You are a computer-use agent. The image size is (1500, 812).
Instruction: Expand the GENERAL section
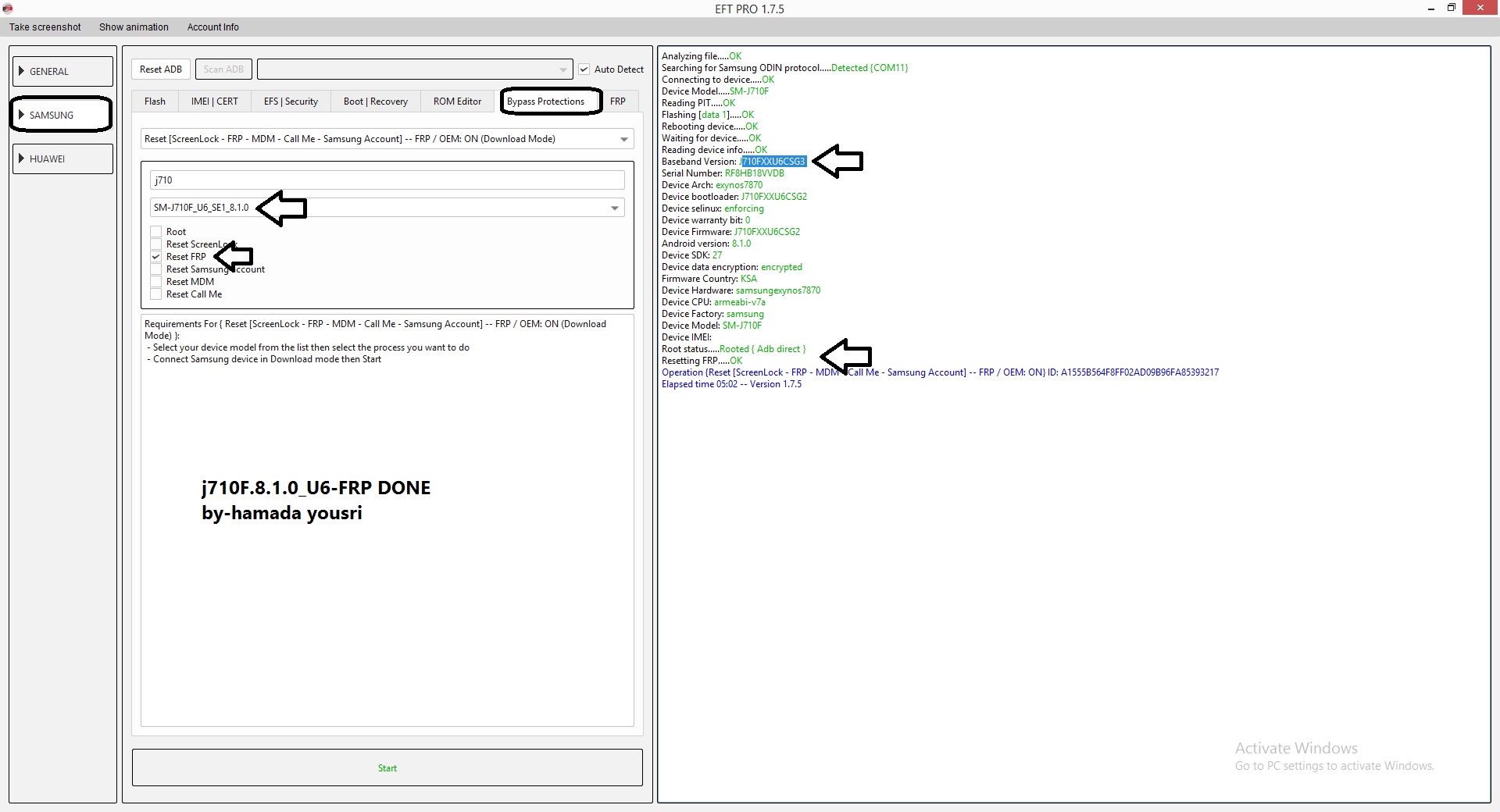pos(63,71)
